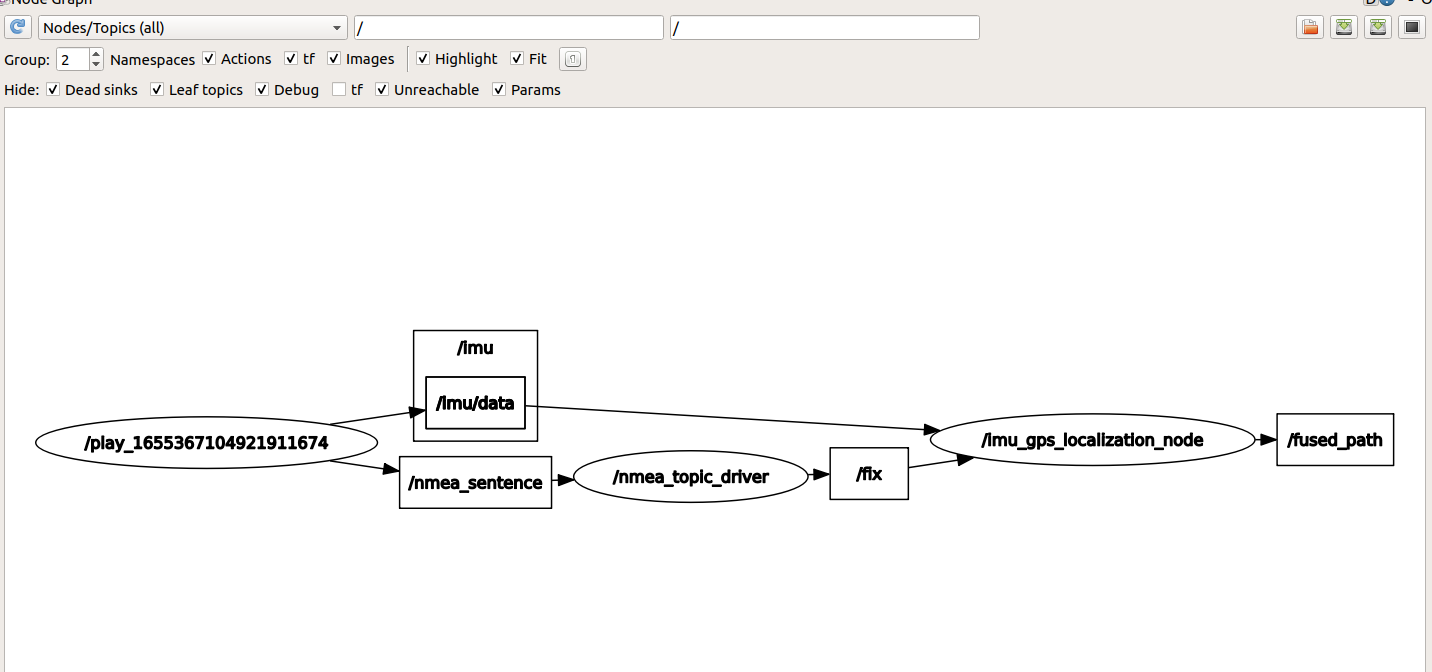Toggle the tf checkbox in Group row
Image resolution: width=1432 pixels, height=672 pixels.
[291, 59]
